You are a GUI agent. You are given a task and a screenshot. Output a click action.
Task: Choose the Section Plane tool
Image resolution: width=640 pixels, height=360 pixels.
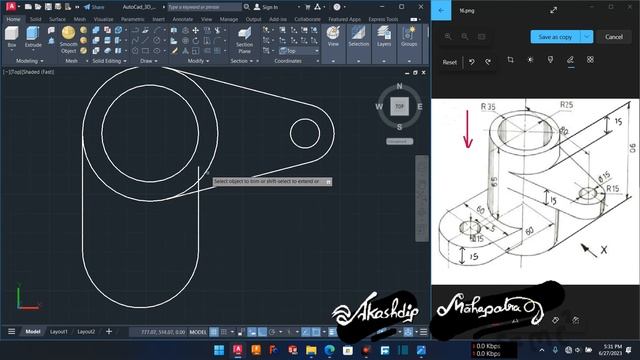pos(244,40)
